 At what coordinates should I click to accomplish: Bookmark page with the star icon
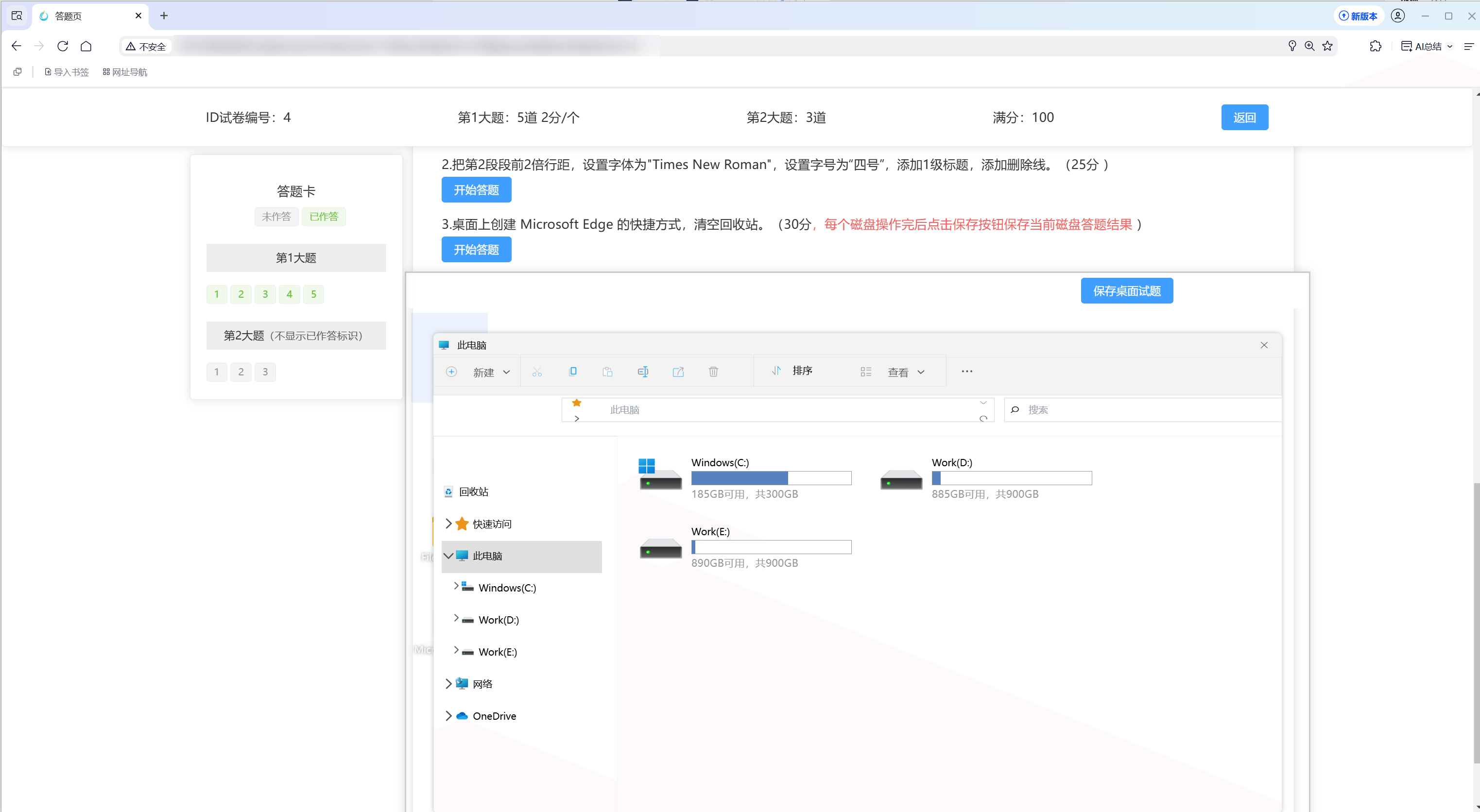[x=1327, y=46]
